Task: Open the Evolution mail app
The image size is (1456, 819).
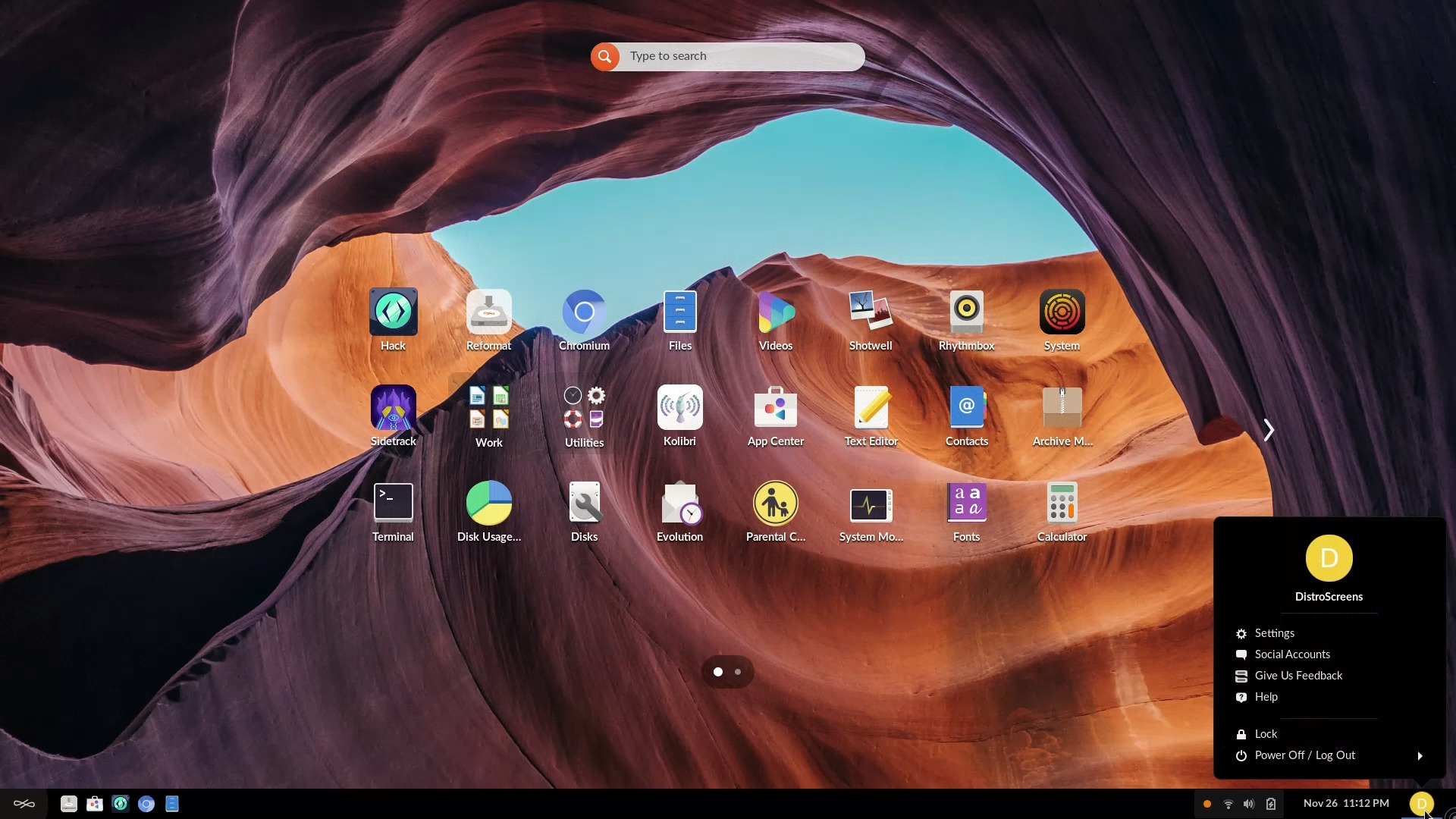Action: [x=679, y=504]
